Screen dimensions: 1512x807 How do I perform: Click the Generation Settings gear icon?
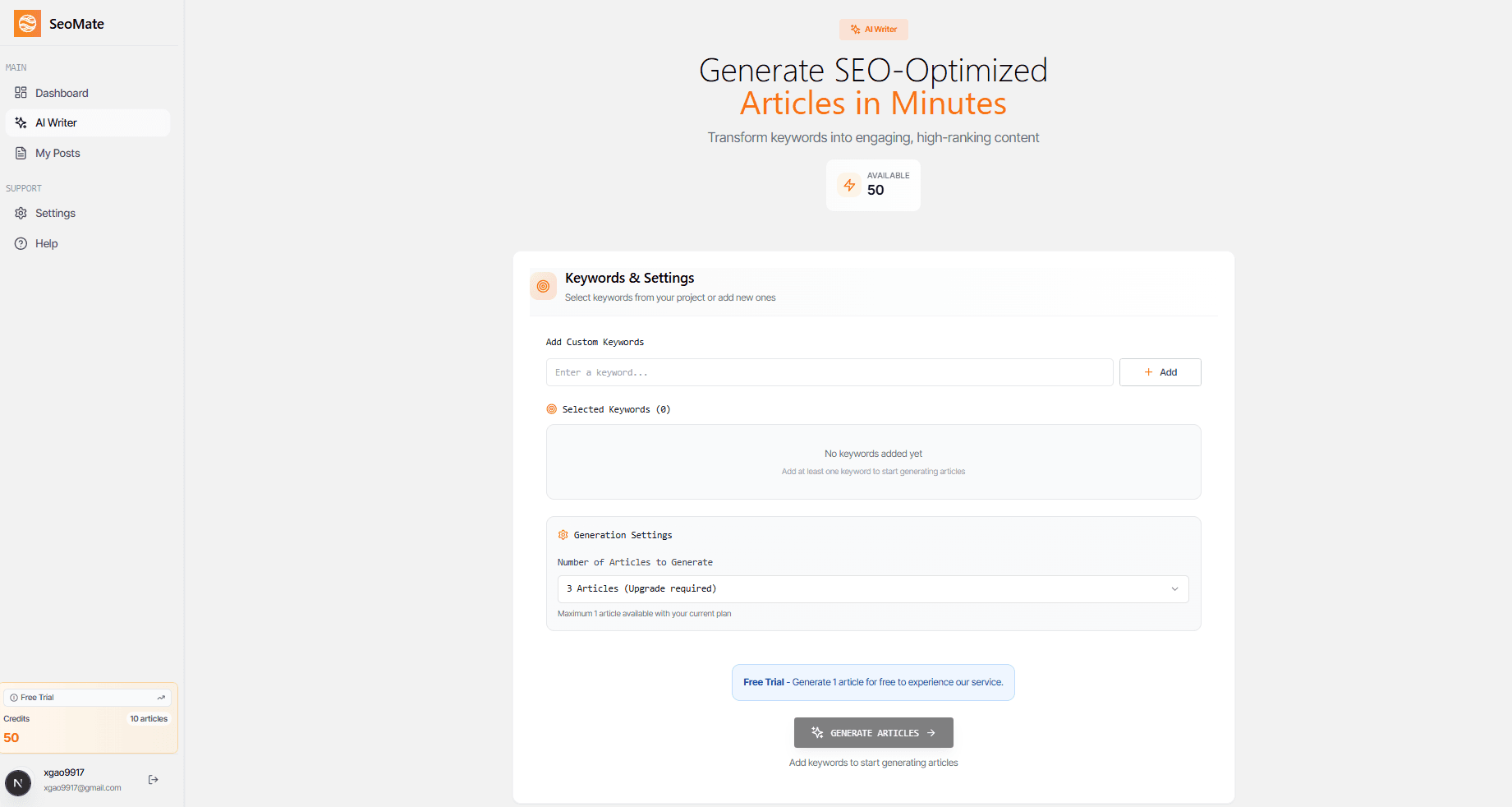563,534
